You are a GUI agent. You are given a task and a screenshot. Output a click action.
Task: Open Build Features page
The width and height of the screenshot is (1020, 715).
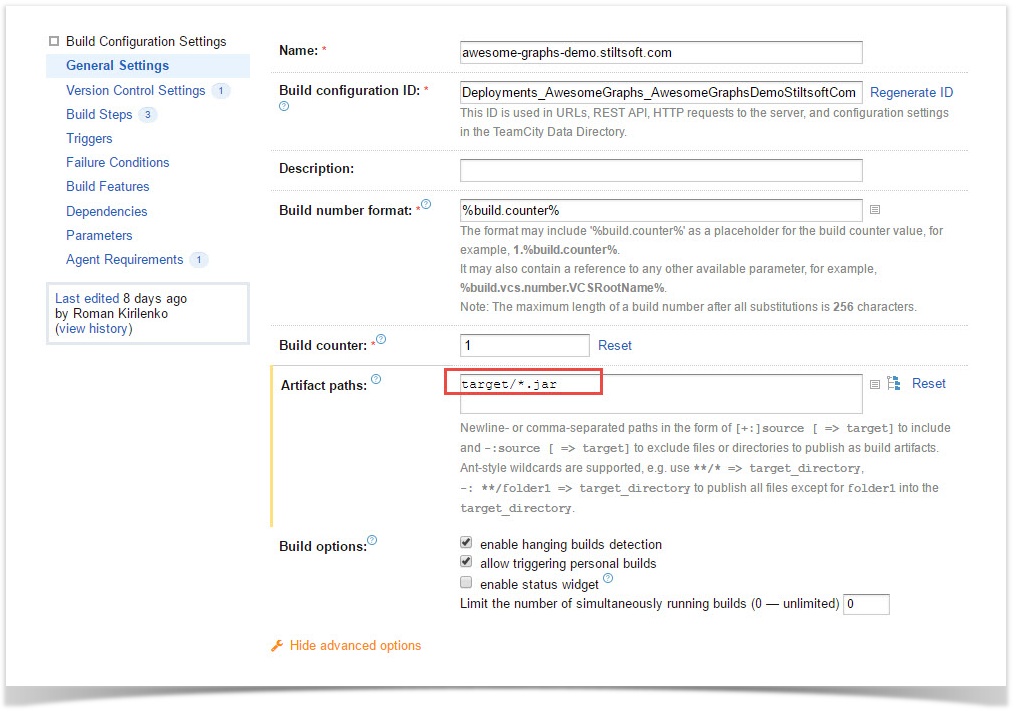[107, 187]
